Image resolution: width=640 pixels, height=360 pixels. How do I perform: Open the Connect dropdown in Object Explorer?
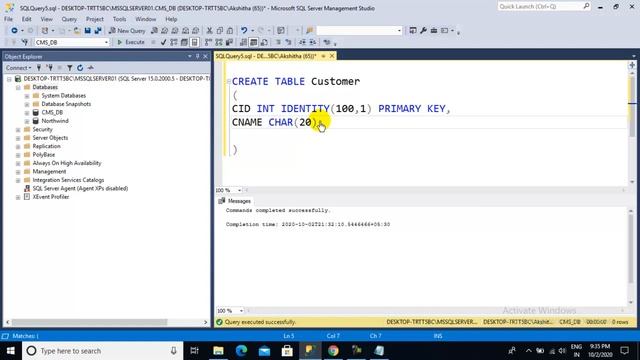pos(18,68)
